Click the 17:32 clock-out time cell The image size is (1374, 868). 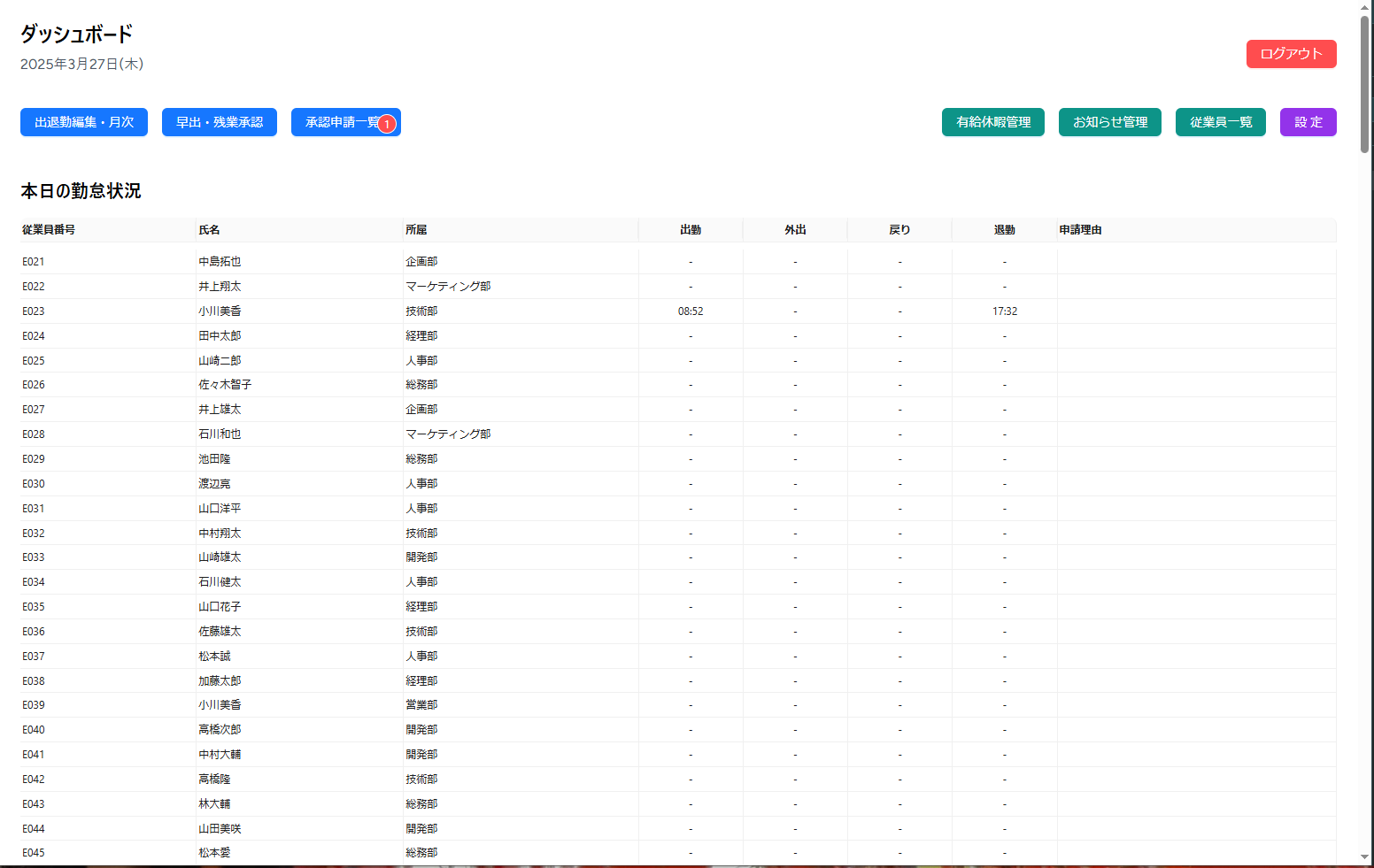[1004, 311]
